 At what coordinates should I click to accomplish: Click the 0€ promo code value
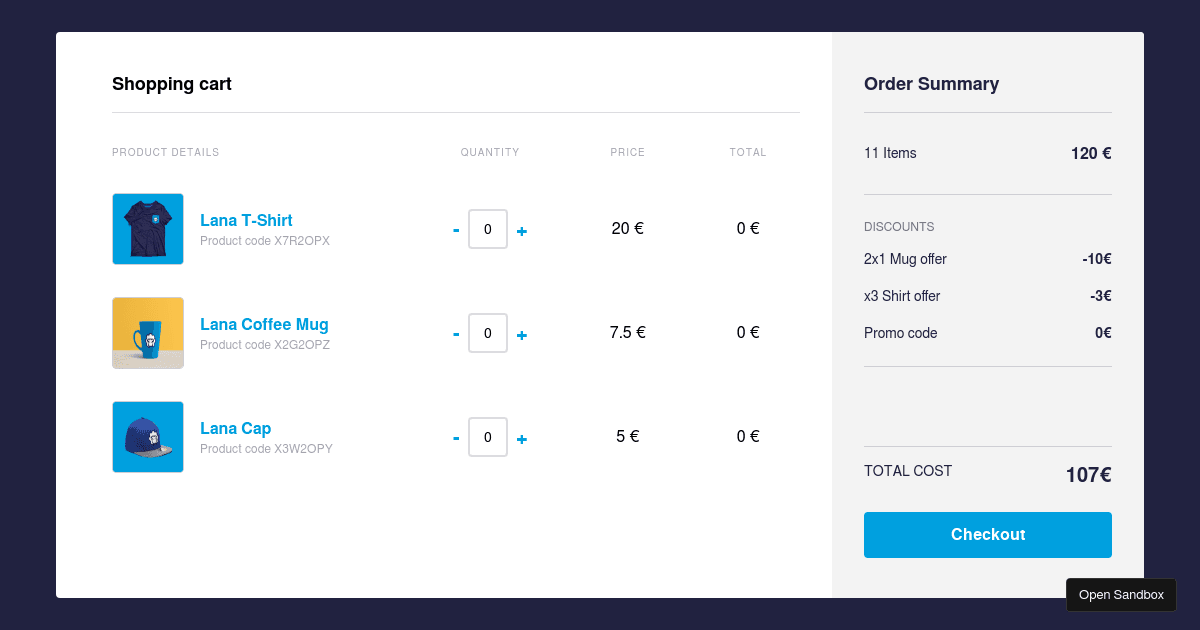click(x=1103, y=333)
